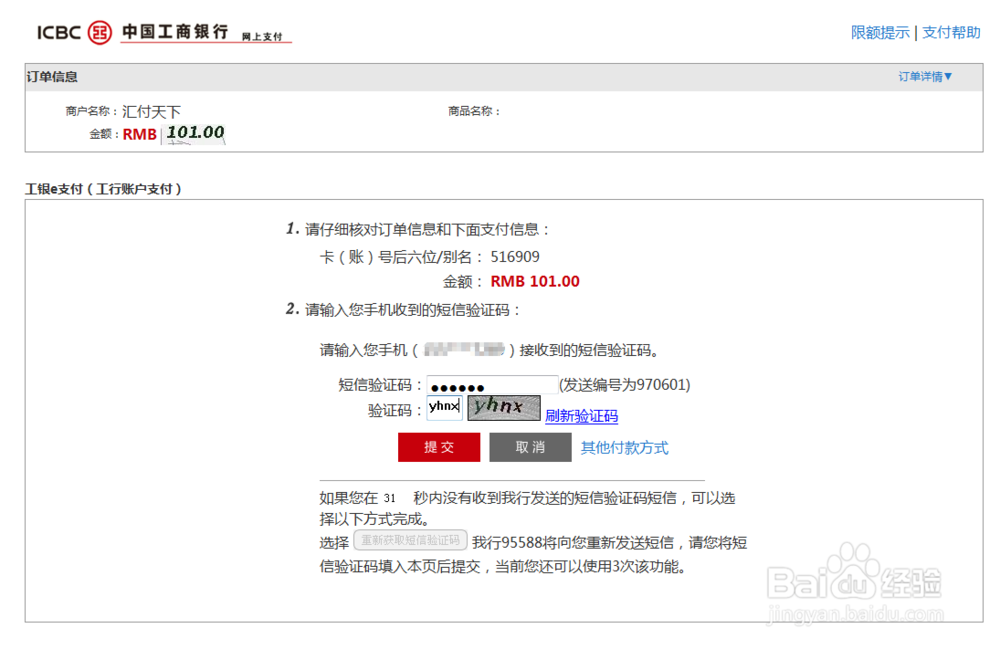Screen dimensions: 1000x649
Task: Cancel payment with the 取消 button
Action: point(530,447)
